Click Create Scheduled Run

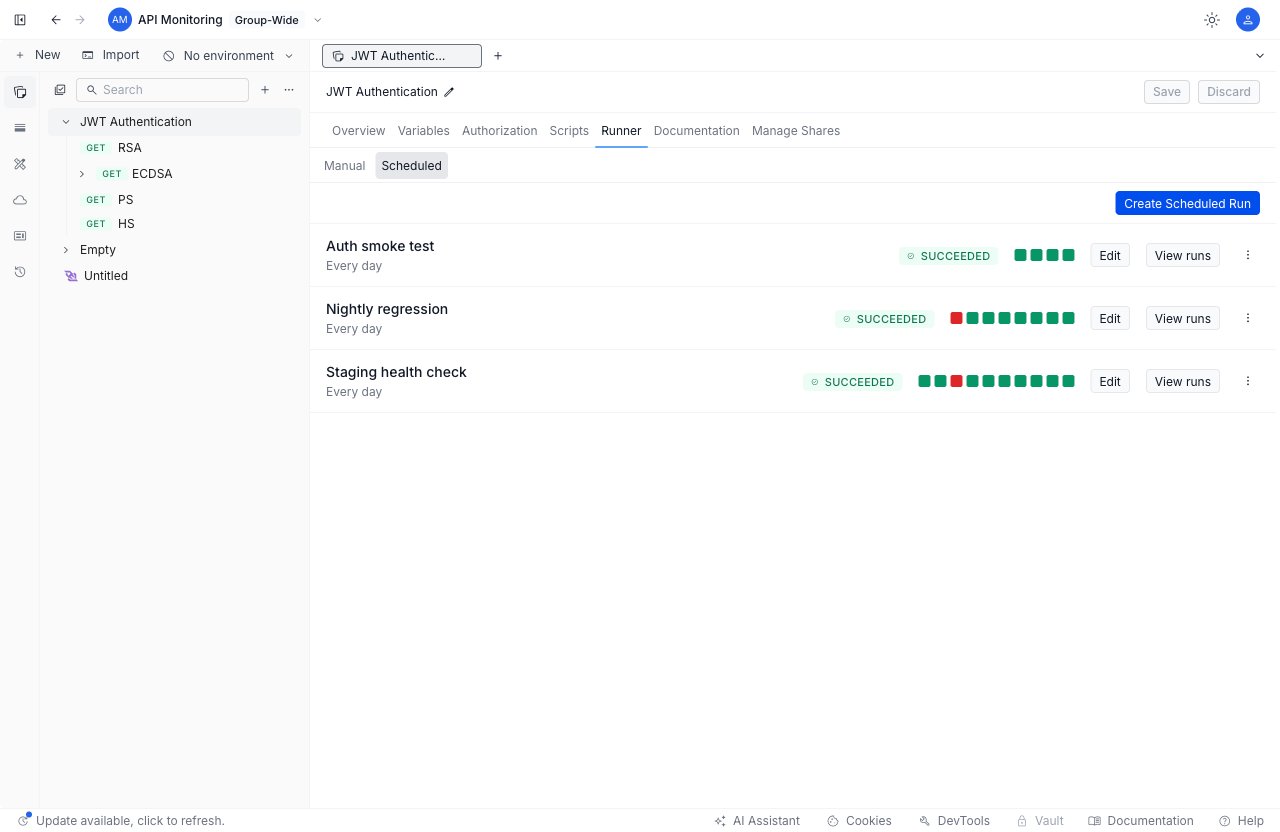1187,203
